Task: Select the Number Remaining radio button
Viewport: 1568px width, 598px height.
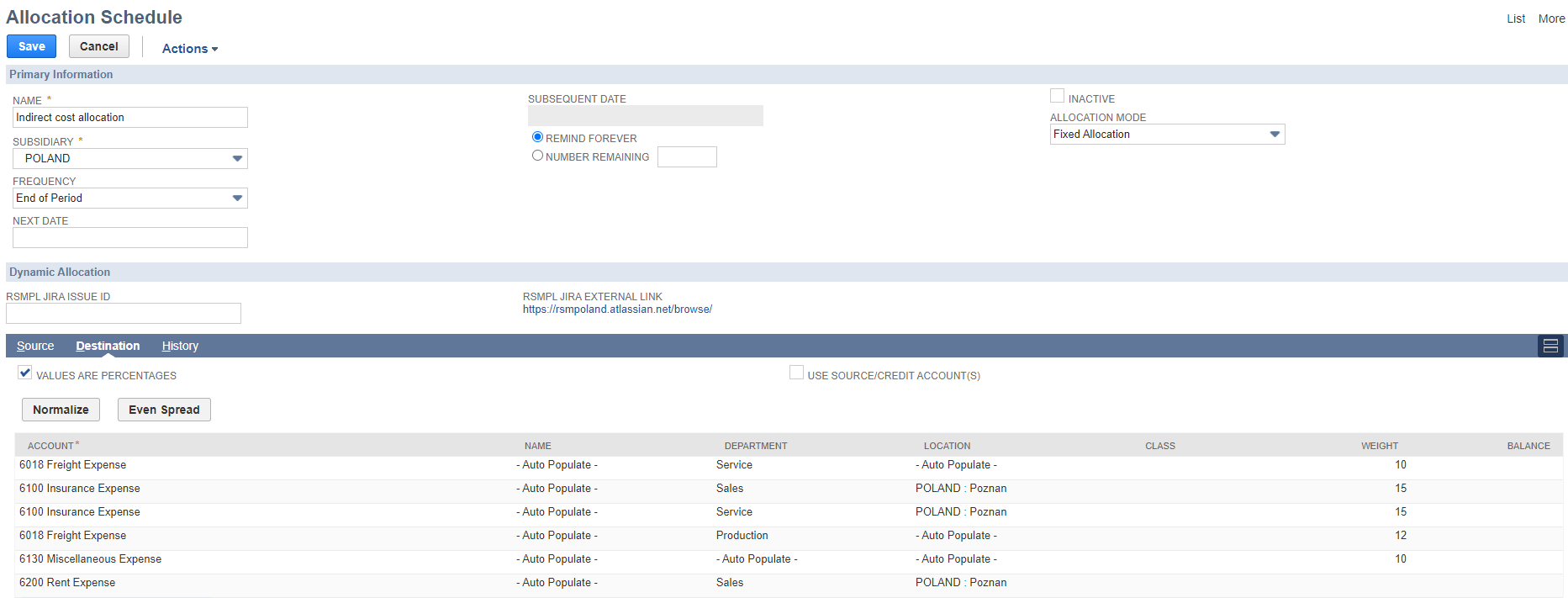Action: pyautogui.click(x=537, y=156)
